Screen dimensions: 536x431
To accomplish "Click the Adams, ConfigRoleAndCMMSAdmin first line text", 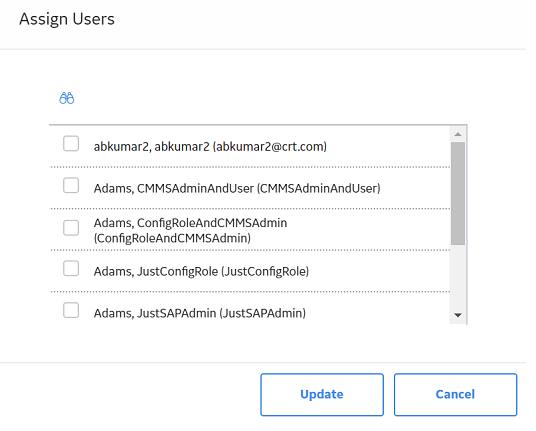I will pyautogui.click(x=190, y=223).
